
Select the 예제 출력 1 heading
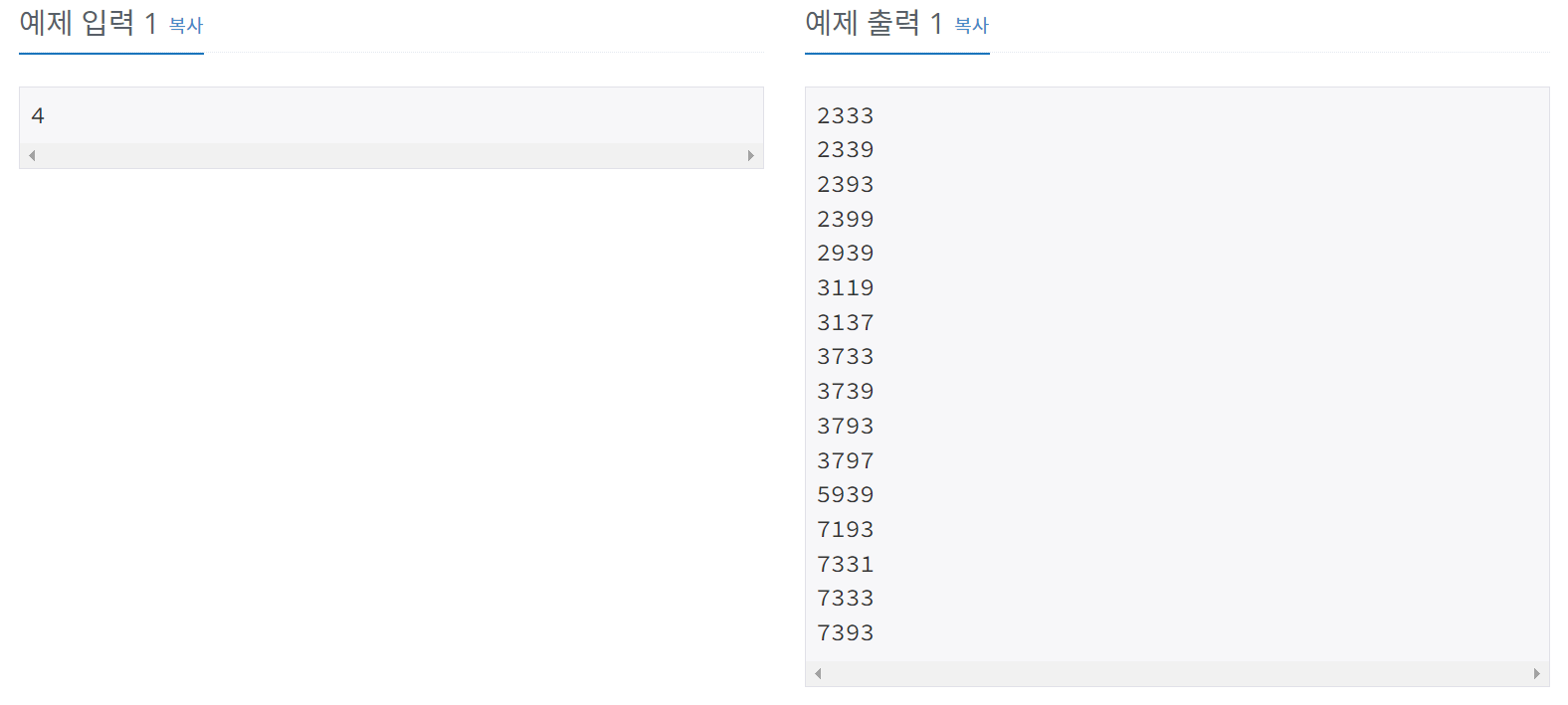(x=875, y=23)
